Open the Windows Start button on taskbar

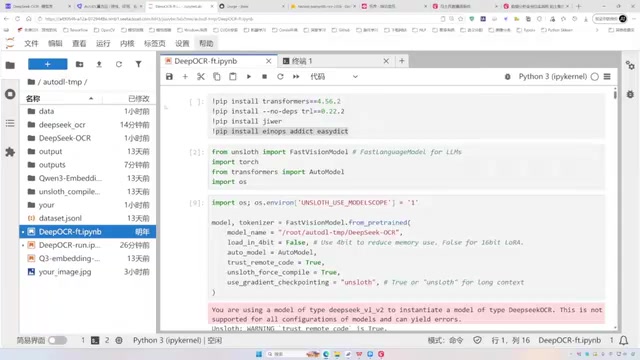(x=259, y=354)
